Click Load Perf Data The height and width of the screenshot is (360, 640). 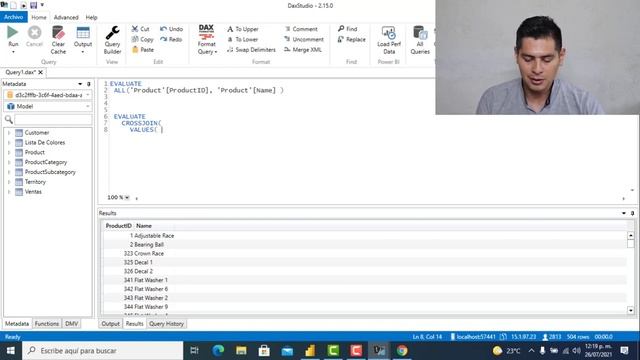(x=389, y=40)
